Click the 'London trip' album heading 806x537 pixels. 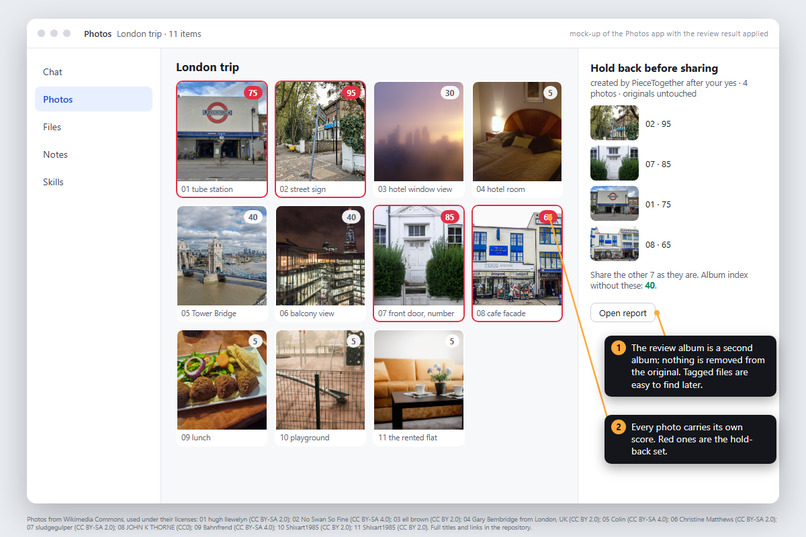click(207, 67)
